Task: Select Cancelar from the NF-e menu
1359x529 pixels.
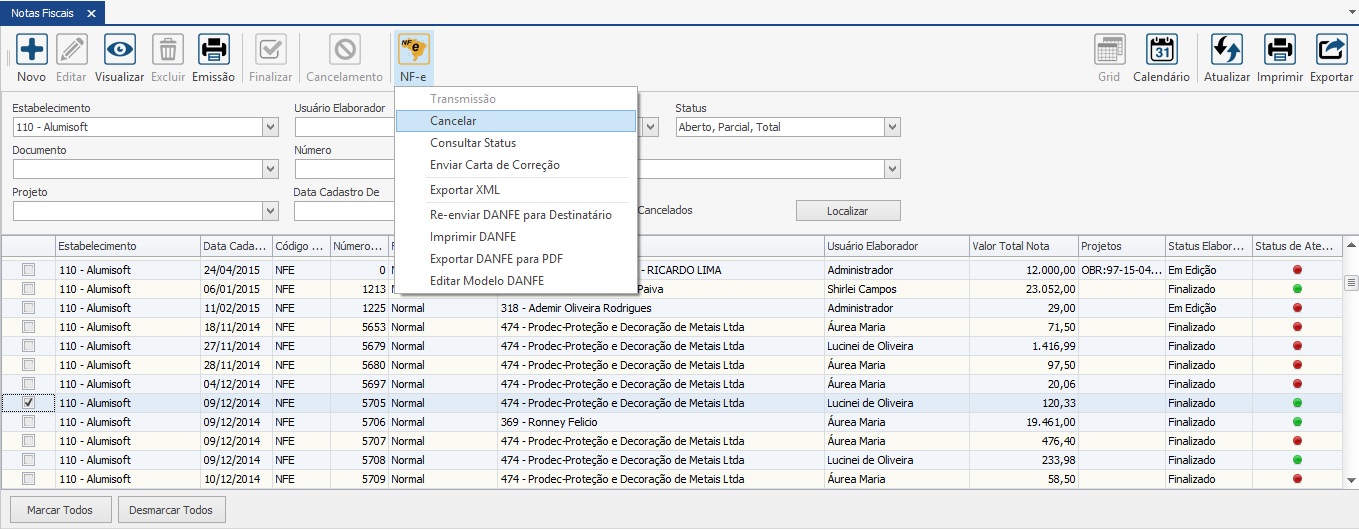Action: click(453, 121)
